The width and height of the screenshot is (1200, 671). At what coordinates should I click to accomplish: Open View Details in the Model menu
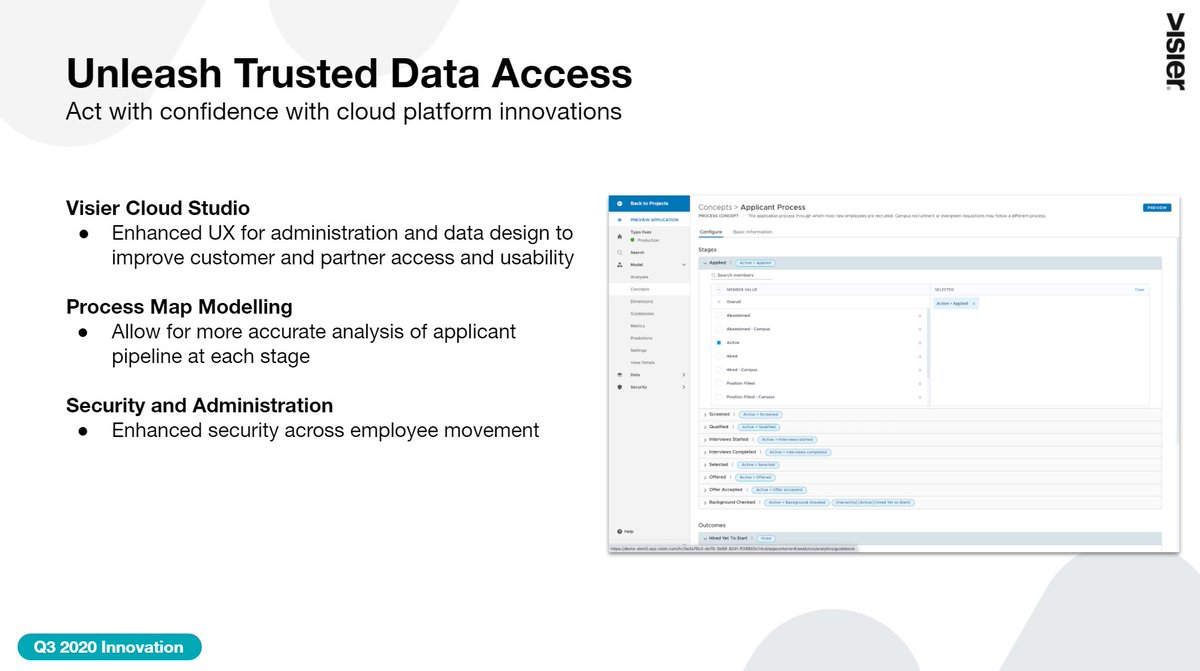point(642,362)
